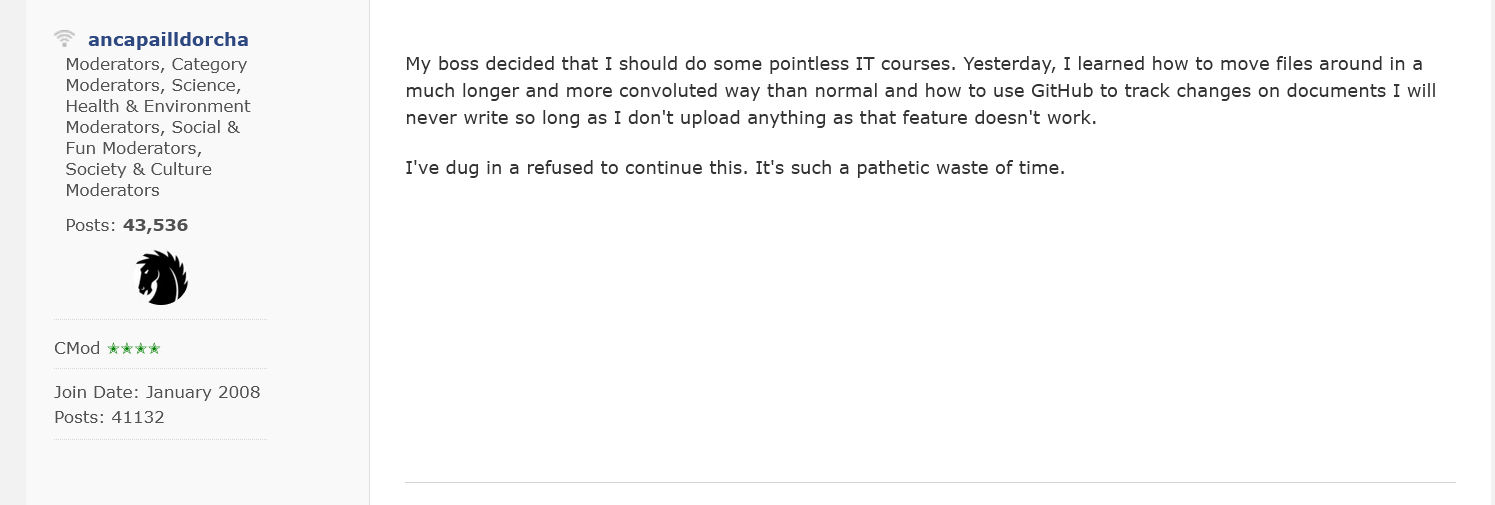Click the first green CMod star
The width and height of the screenshot is (1495, 505).
pyautogui.click(x=113, y=349)
